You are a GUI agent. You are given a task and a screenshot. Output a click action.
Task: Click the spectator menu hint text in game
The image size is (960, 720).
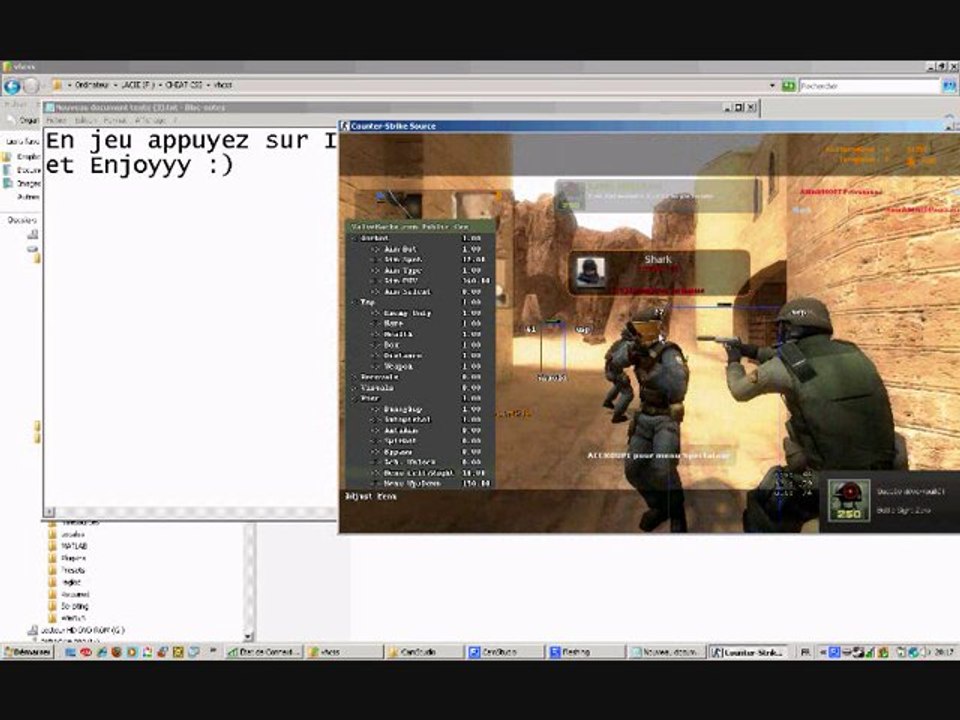[658, 456]
